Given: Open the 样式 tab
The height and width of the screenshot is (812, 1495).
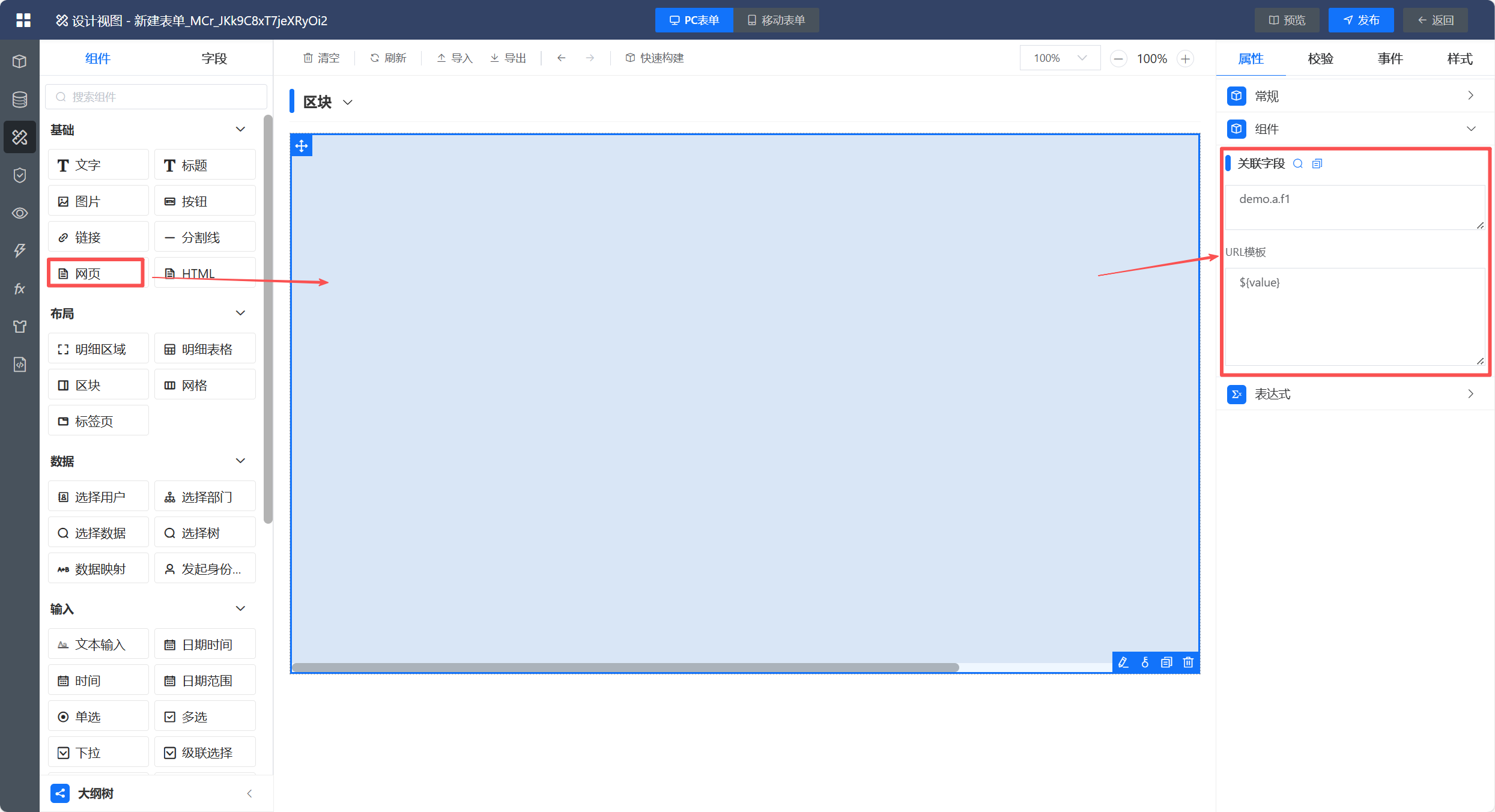Looking at the screenshot, I should point(1459,59).
